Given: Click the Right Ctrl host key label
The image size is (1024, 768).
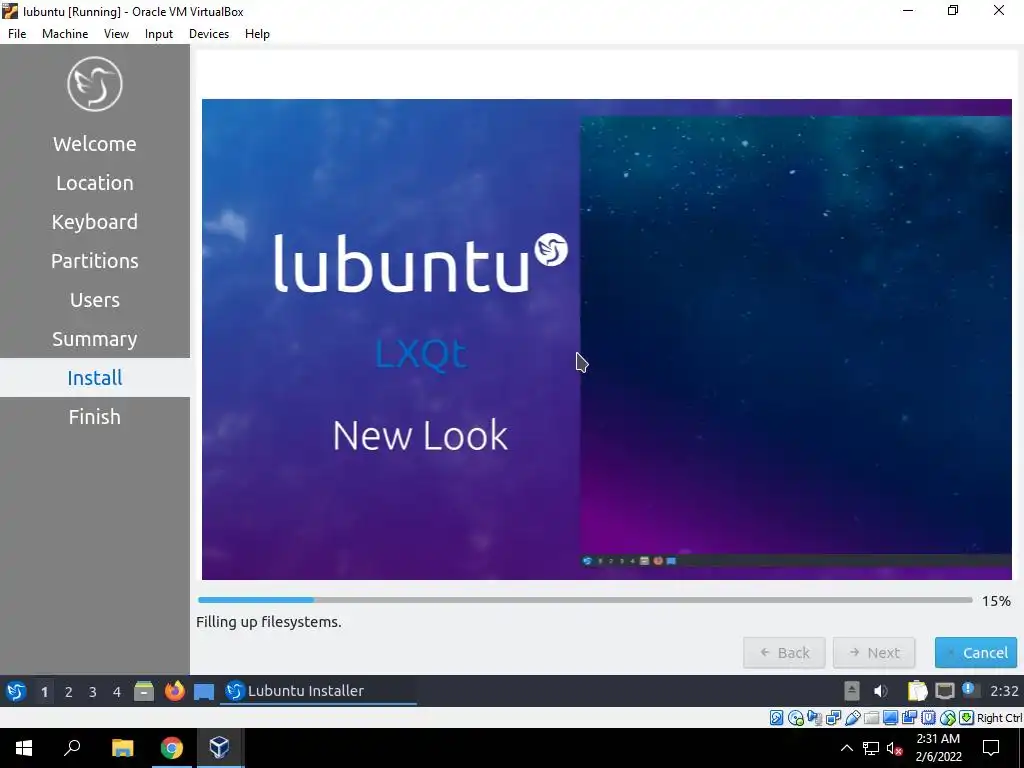Looking at the screenshot, I should coord(1000,718).
